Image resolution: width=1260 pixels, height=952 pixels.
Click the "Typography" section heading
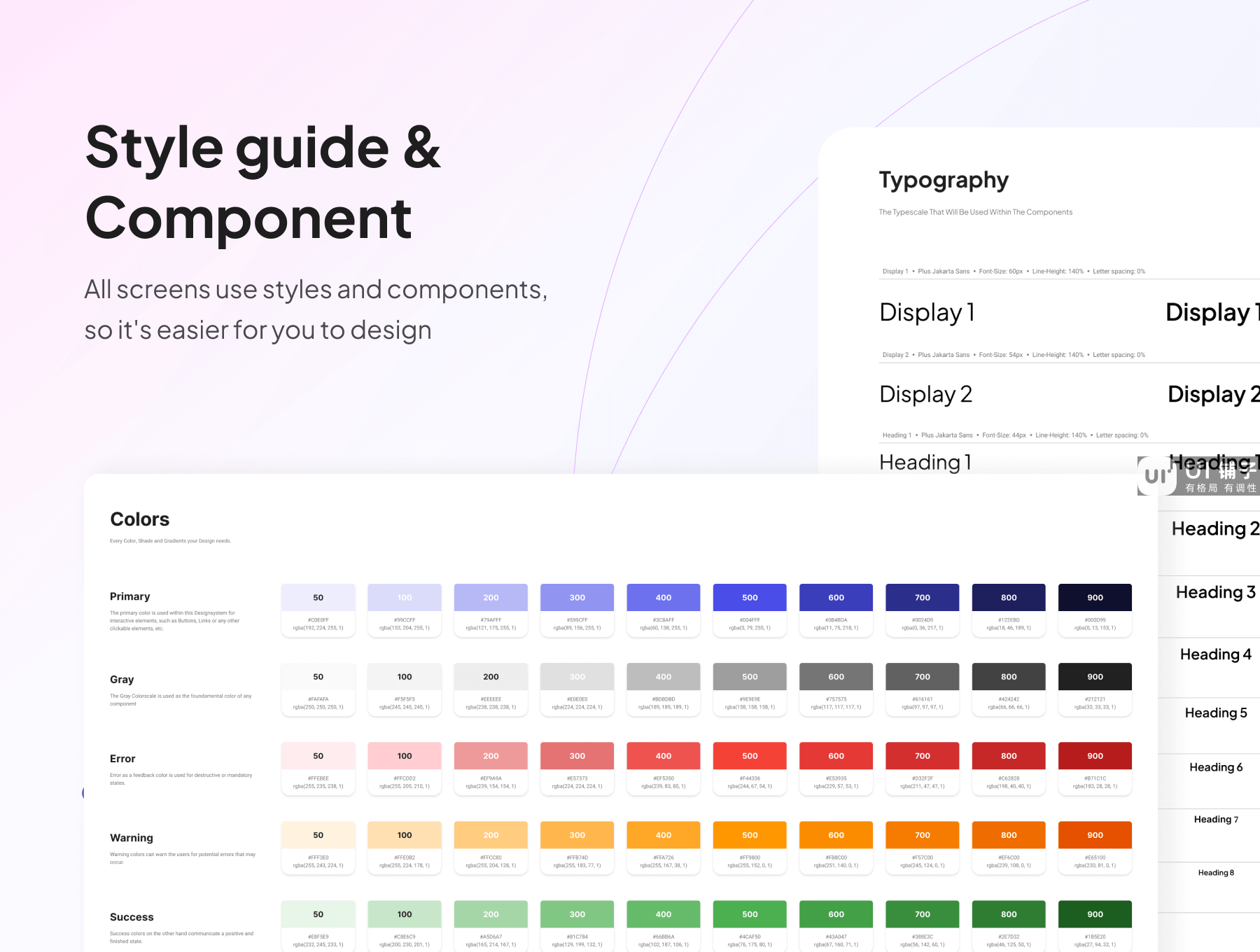[944, 181]
